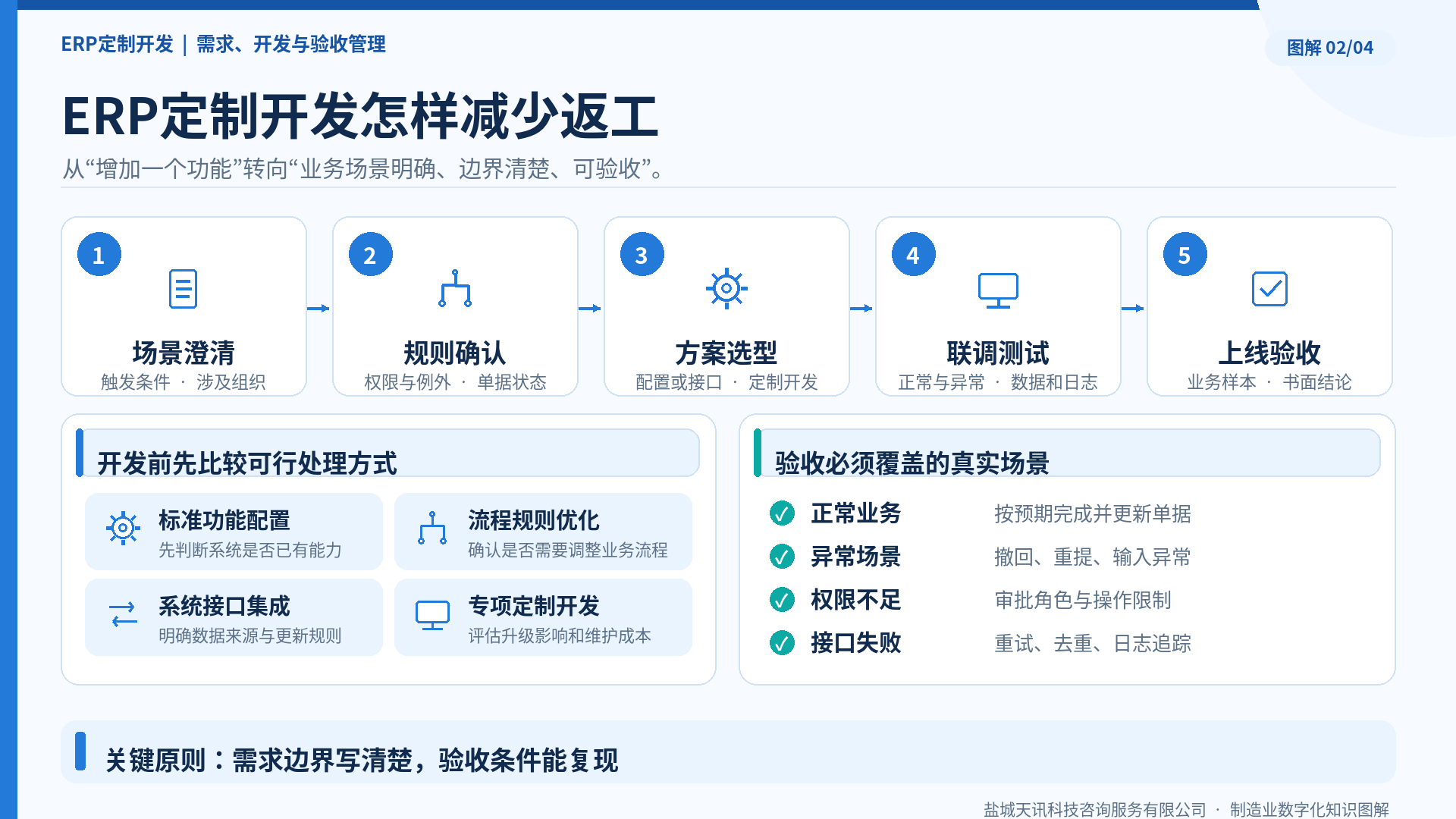
Task: Click the main title ERP定制开发怎样减少返工
Action: (x=360, y=116)
